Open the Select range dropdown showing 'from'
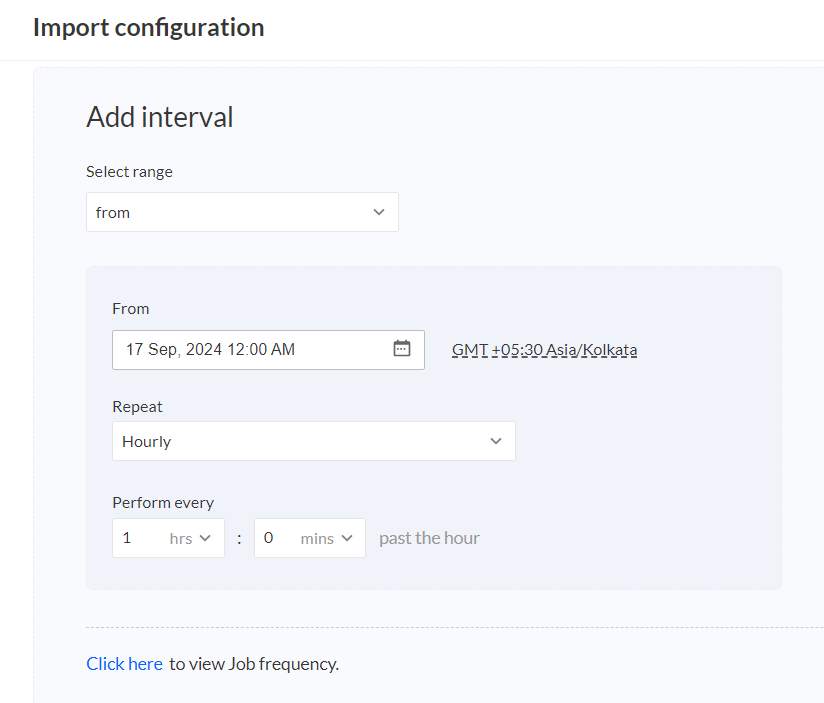 click(242, 212)
